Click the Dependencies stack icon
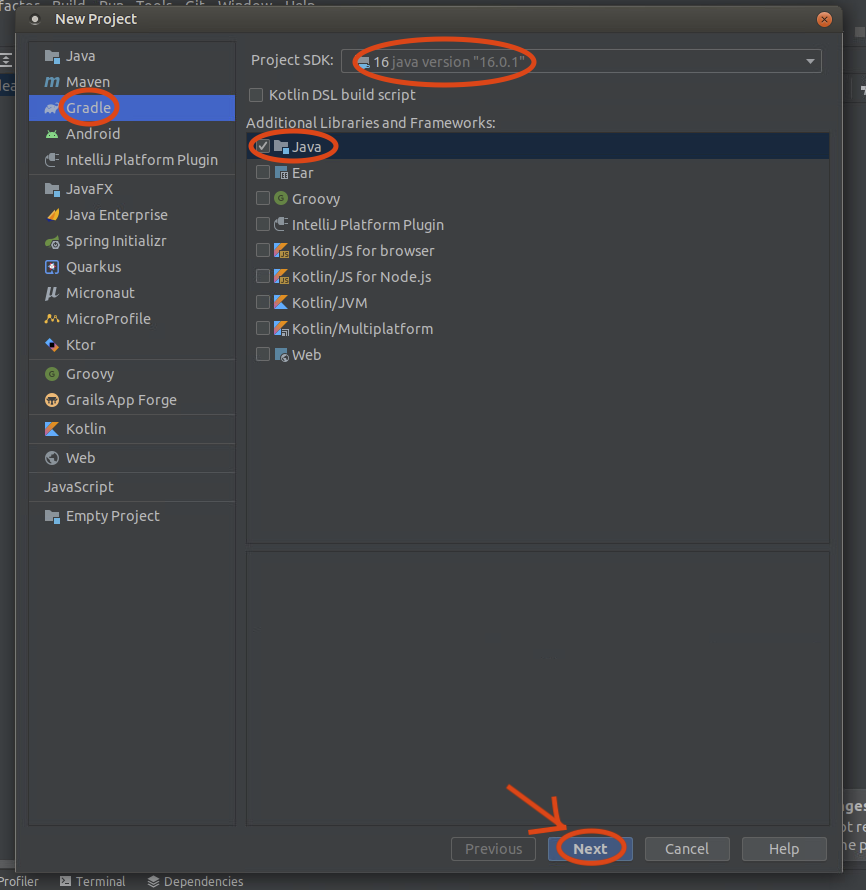Viewport: 866px width, 890px height. tap(153, 881)
